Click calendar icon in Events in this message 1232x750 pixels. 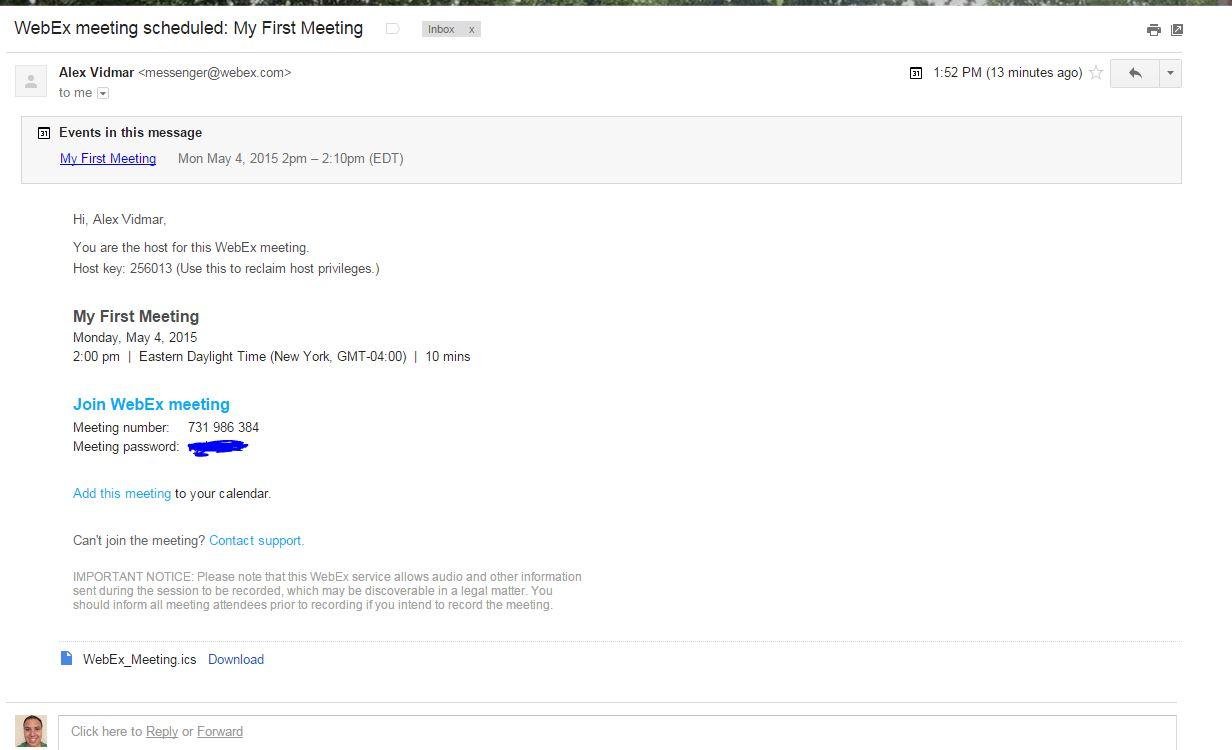tap(44, 132)
